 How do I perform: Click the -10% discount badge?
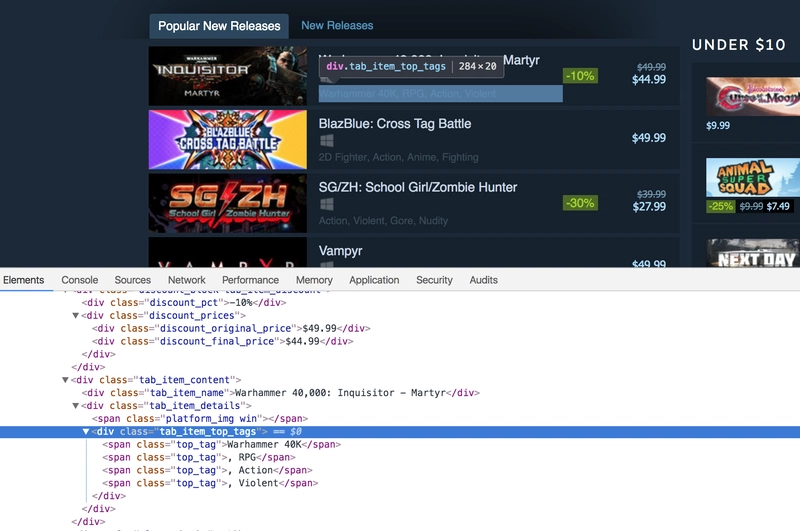pyautogui.click(x=581, y=76)
